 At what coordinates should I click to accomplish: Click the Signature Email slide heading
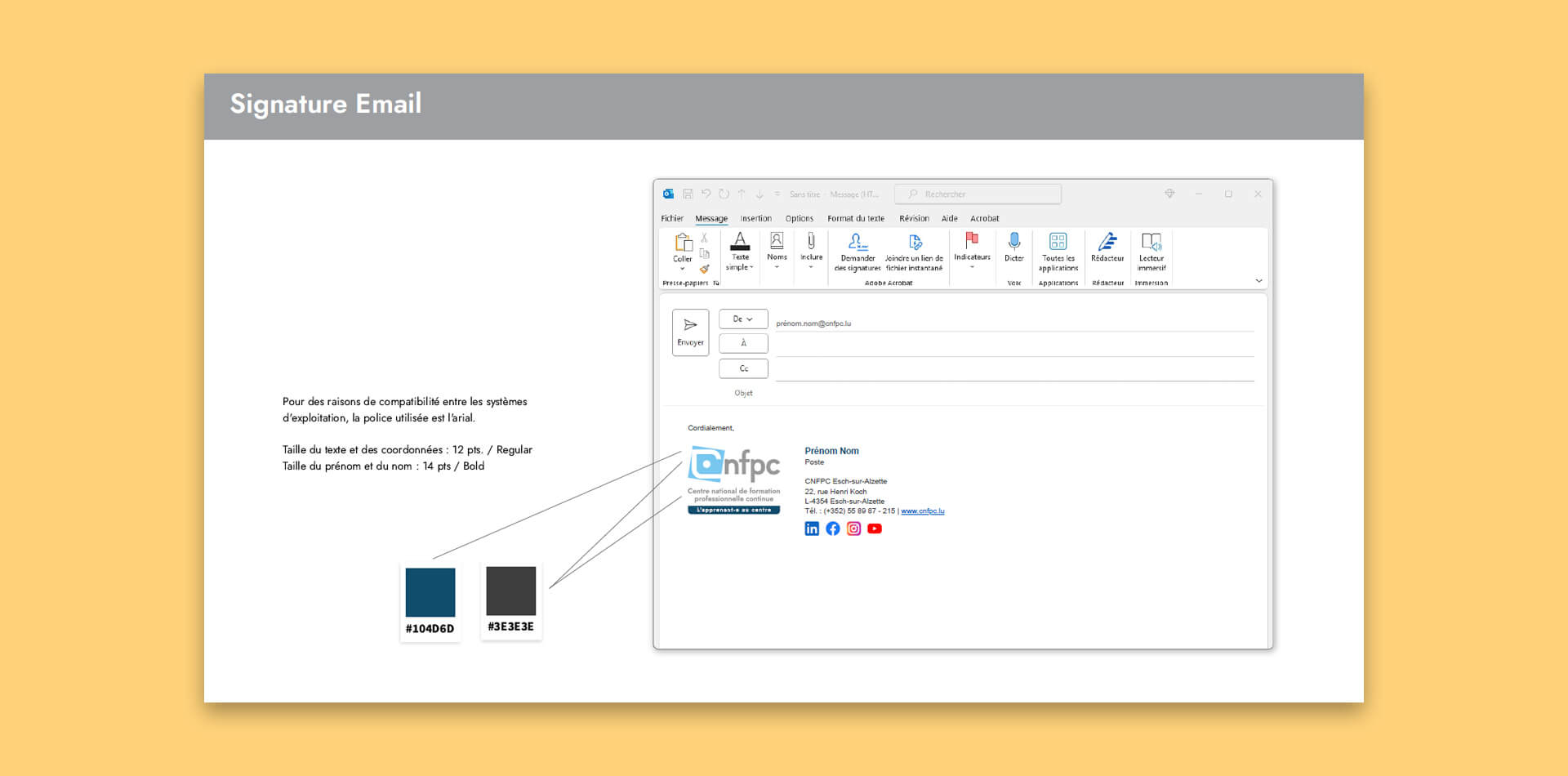326,105
